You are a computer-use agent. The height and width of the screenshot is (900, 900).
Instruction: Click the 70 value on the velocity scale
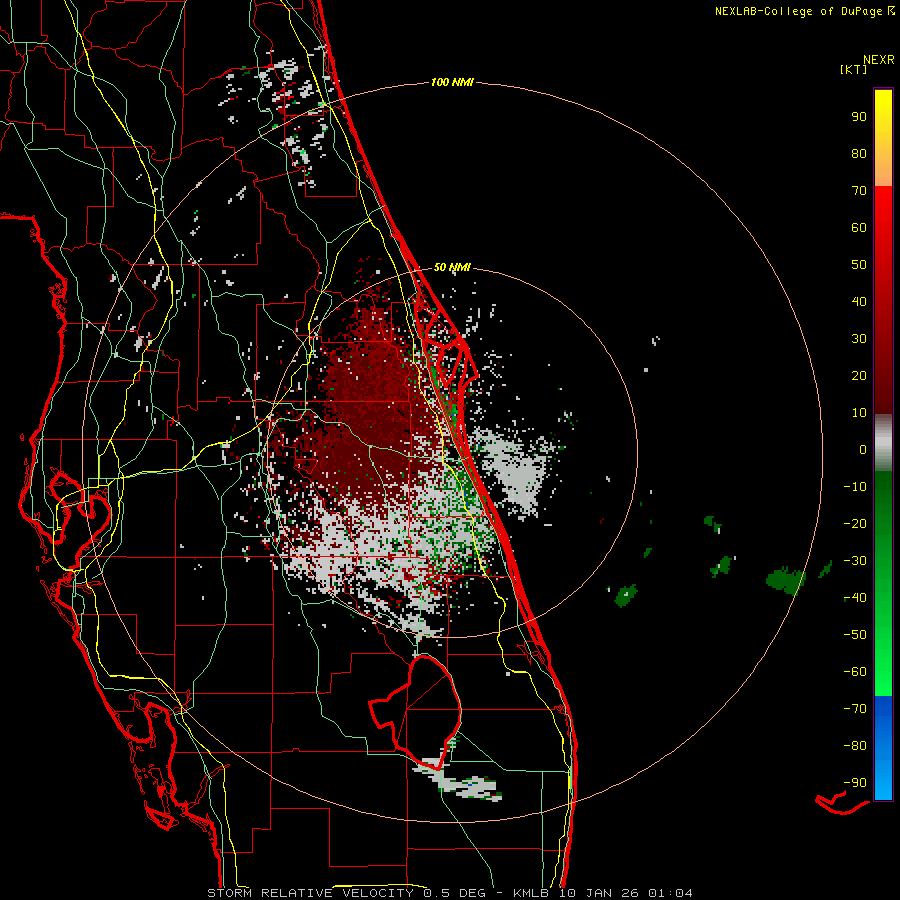(859, 191)
